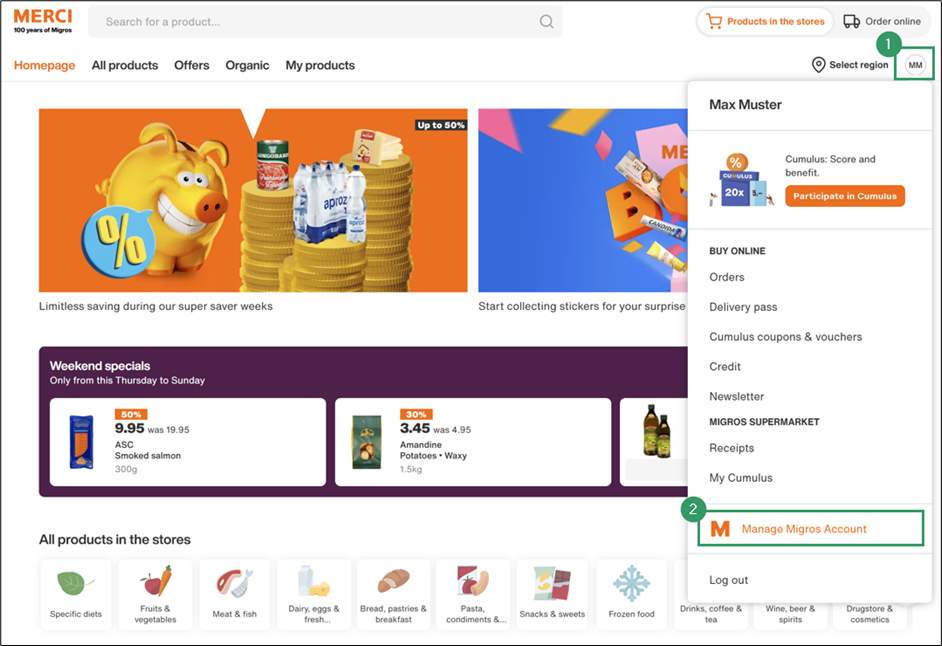
Task: Click the Select region label
Action: (x=858, y=65)
